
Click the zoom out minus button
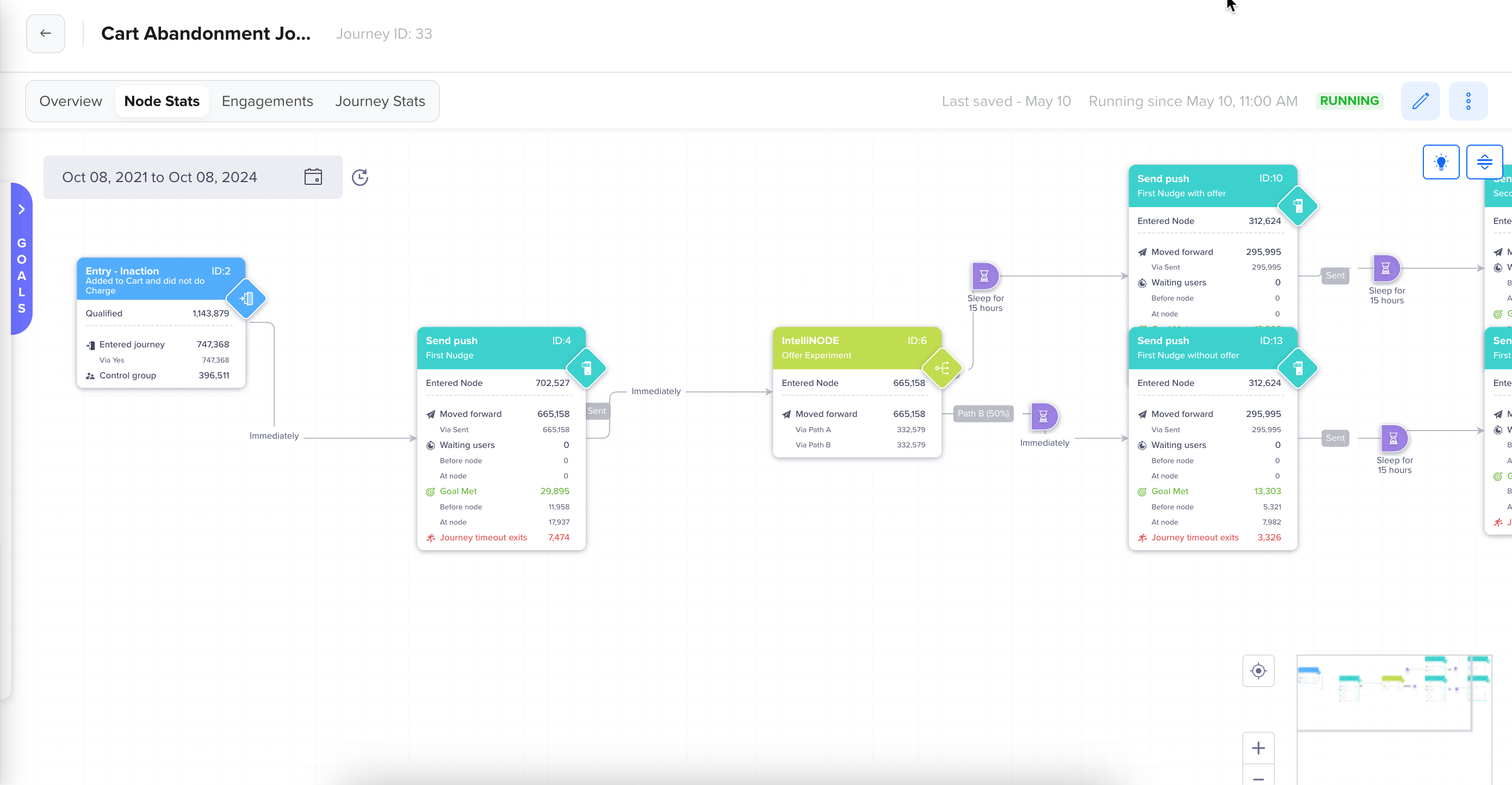point(1258,776)
